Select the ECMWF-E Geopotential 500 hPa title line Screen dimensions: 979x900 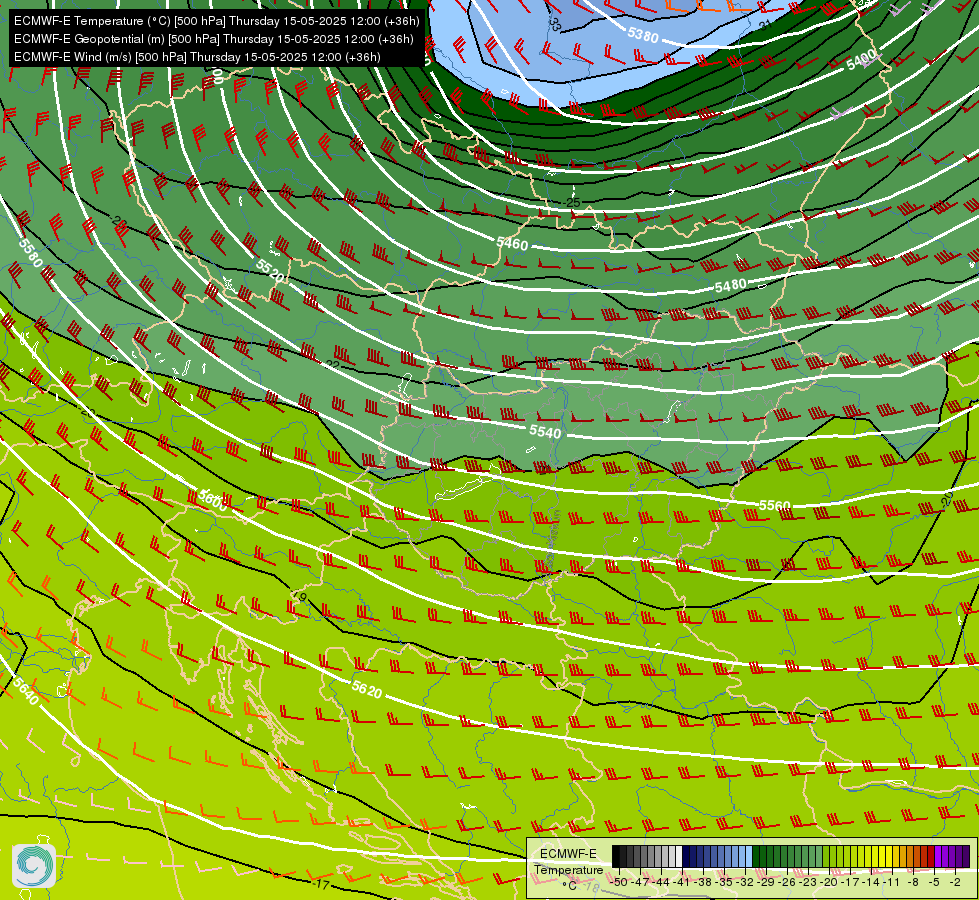coord(214,39)
